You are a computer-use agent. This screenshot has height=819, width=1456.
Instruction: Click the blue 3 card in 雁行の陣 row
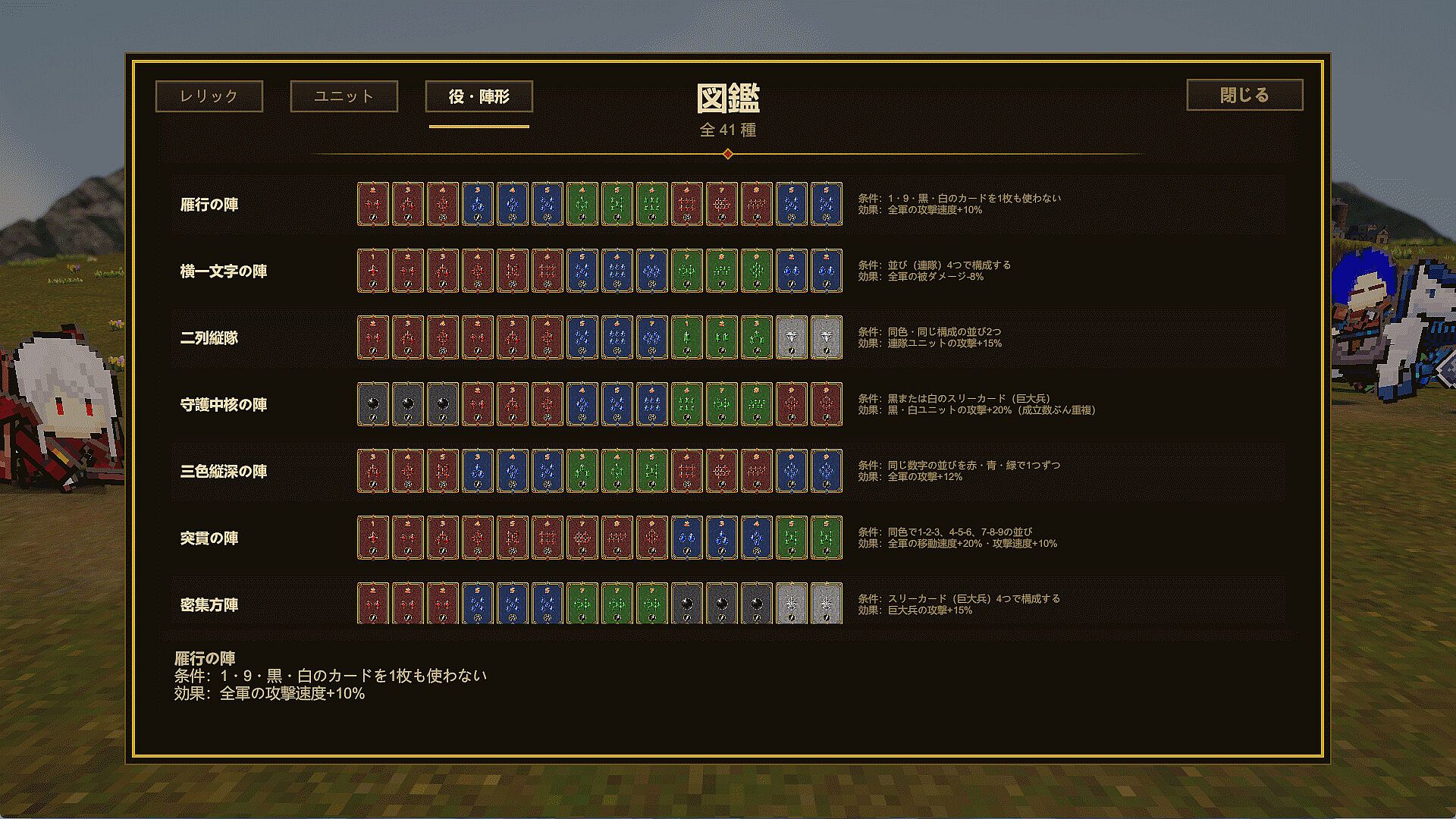(x=478, y=204)
